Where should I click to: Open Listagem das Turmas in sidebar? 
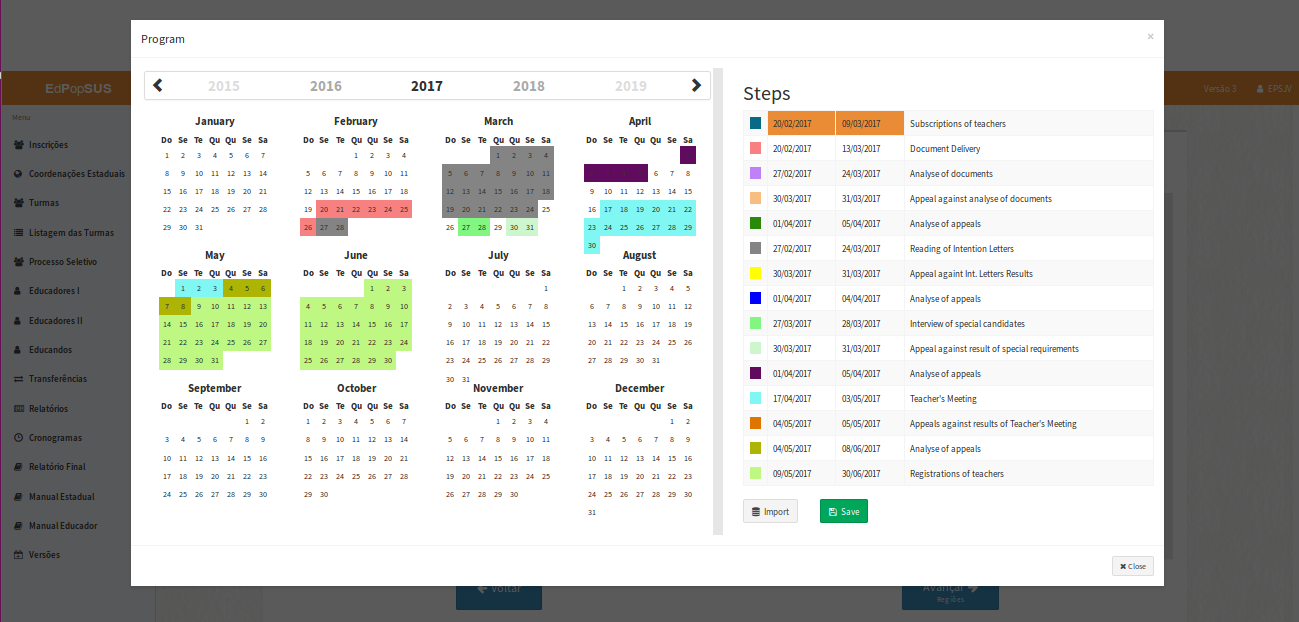click(x=65, y=233)
